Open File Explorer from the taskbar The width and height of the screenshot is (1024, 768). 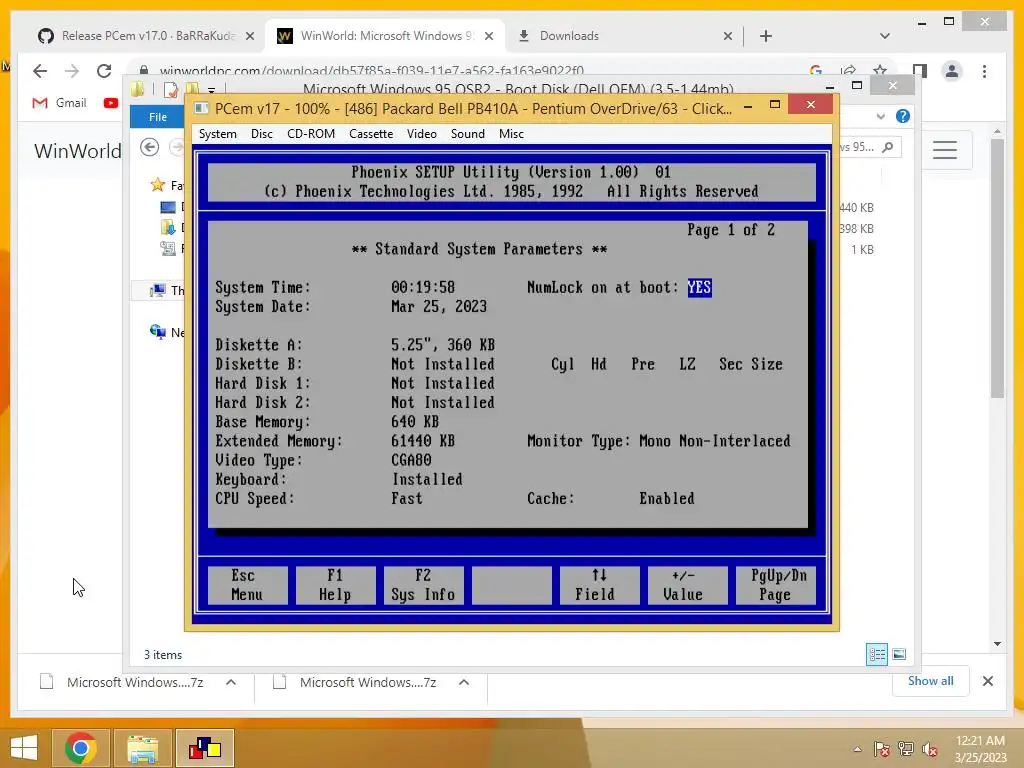tap(143, 748)
